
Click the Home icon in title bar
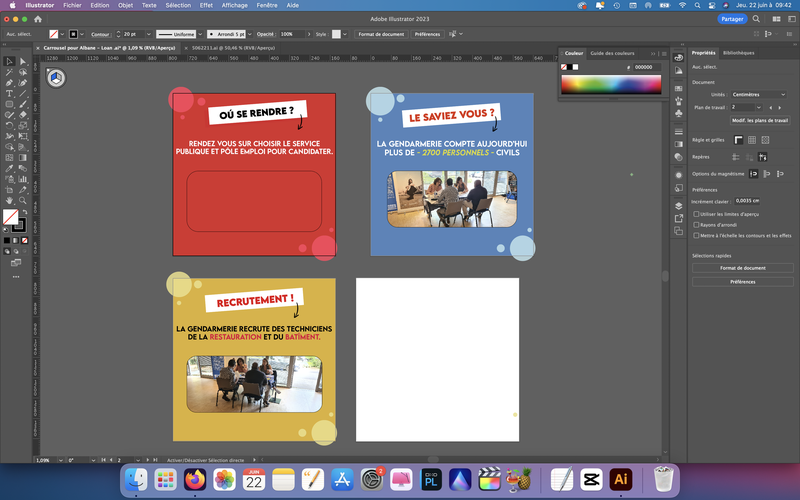click(x=38, y=19)
